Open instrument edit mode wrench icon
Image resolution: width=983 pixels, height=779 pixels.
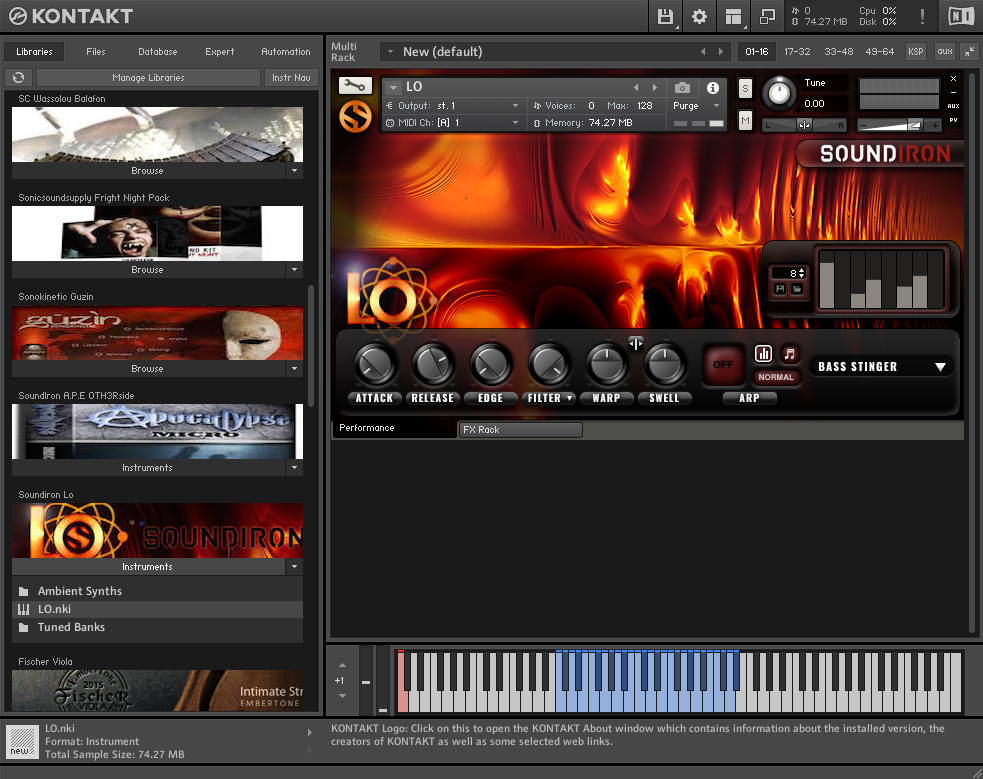point(355,85)
